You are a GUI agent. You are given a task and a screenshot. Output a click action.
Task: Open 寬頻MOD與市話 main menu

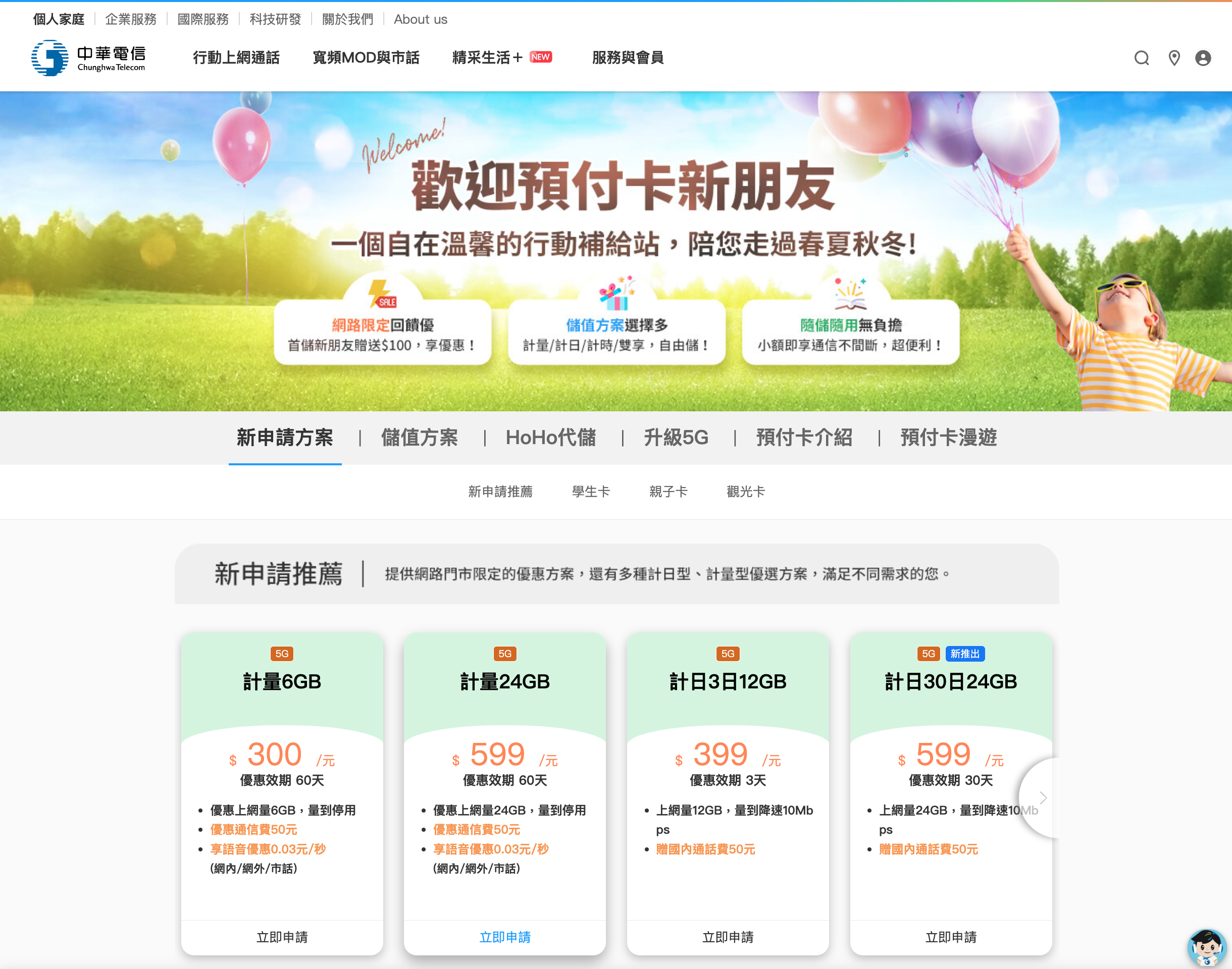coord(366,58)
